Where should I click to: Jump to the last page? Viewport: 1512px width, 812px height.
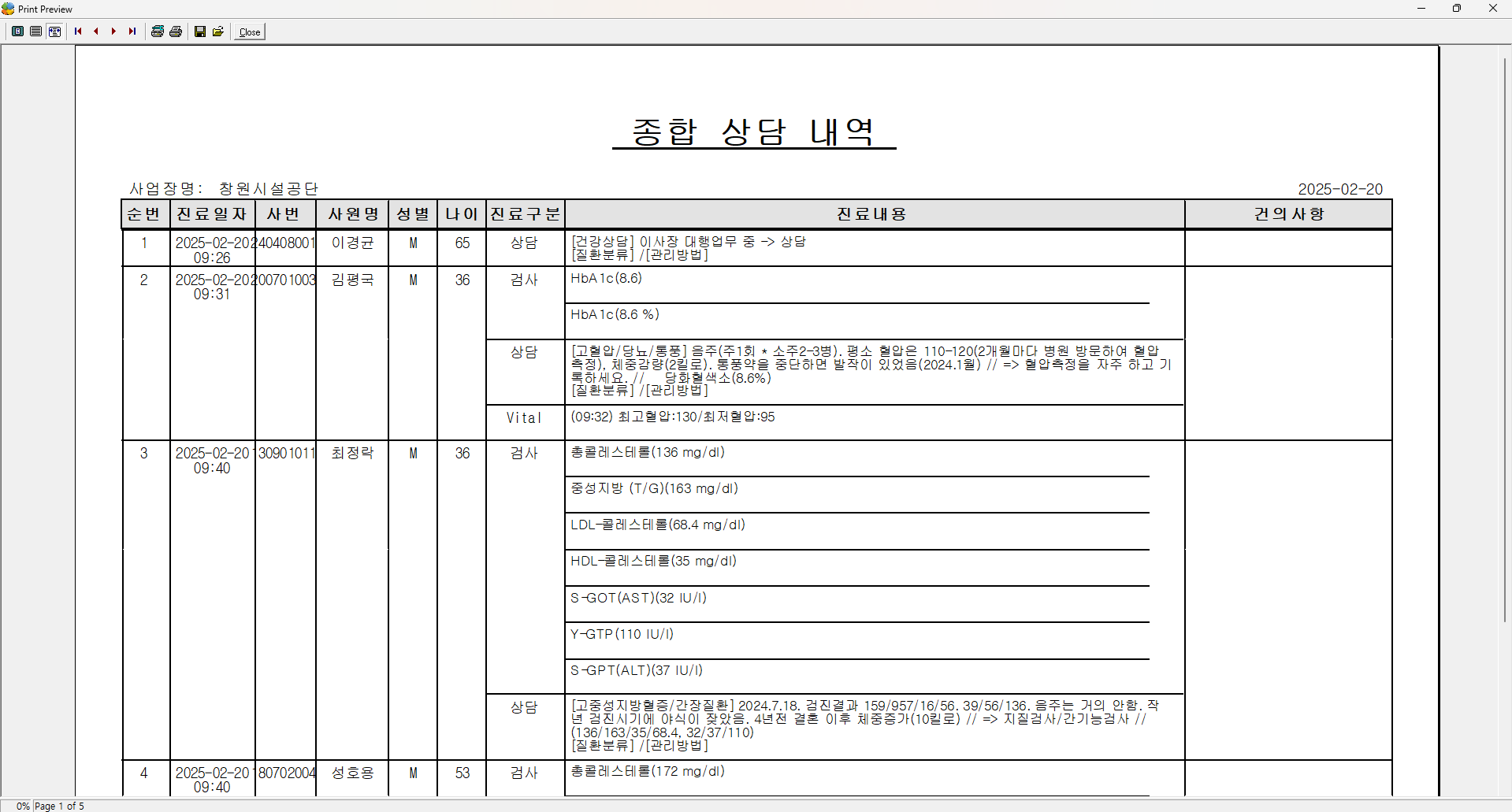click(132, 32)
